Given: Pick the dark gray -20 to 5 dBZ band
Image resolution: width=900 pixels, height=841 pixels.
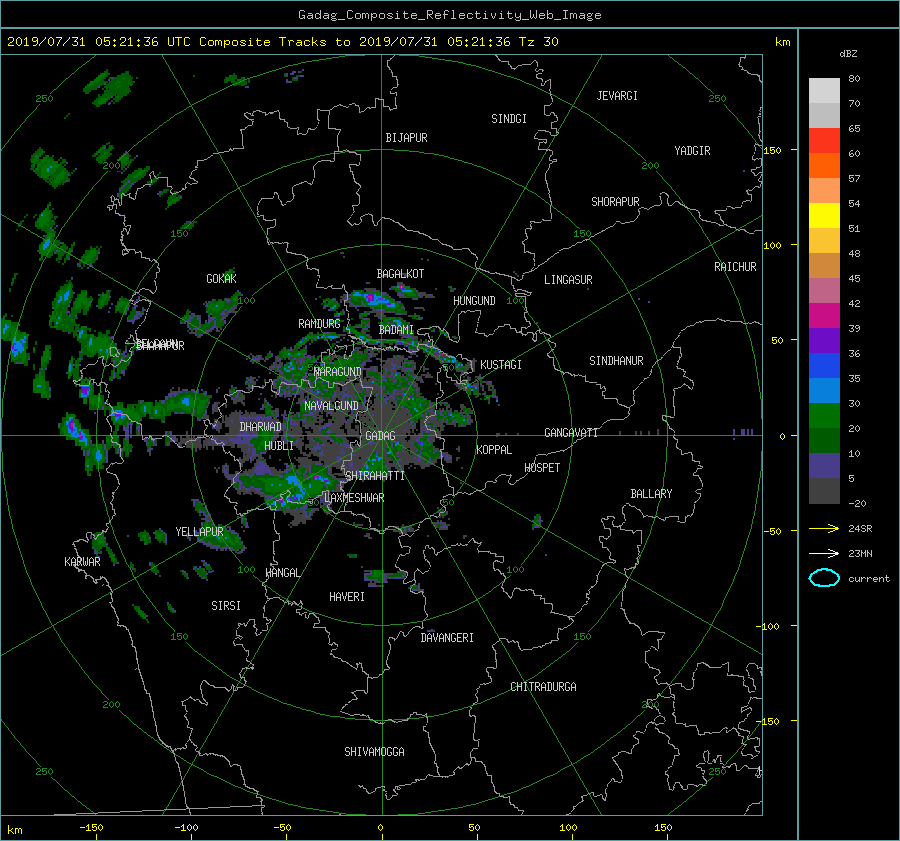Looking at the screenshot, I should pos(824,491).
